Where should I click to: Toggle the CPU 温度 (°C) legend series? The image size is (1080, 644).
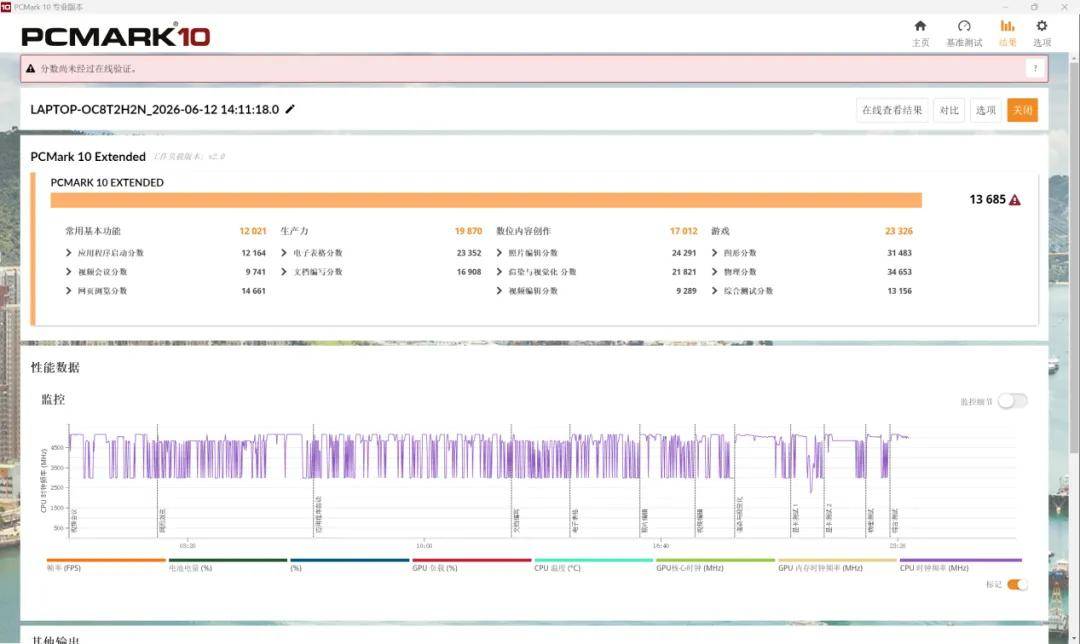[x=557, y=568]
